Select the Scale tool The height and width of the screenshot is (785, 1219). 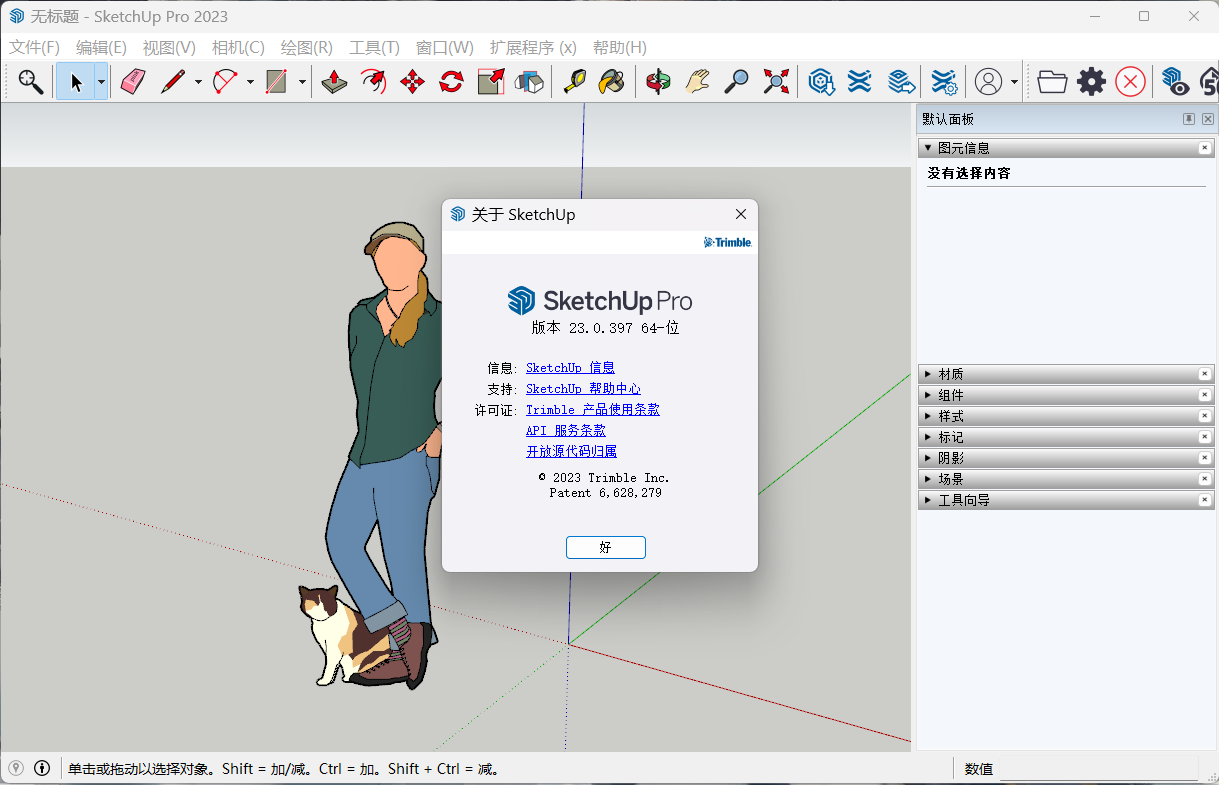tap(491, 81)
